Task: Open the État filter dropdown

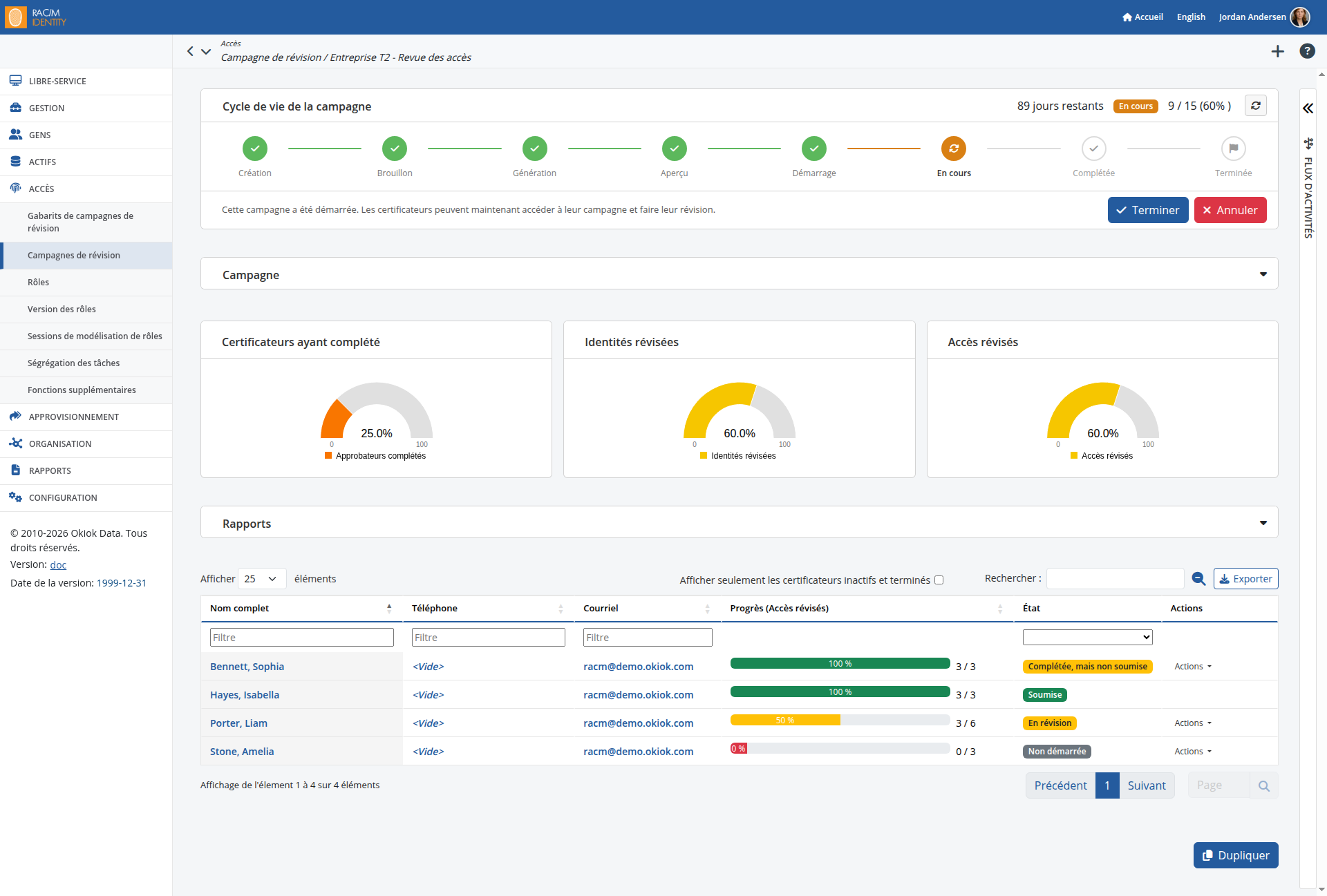Action: [x=1087, y=637]
